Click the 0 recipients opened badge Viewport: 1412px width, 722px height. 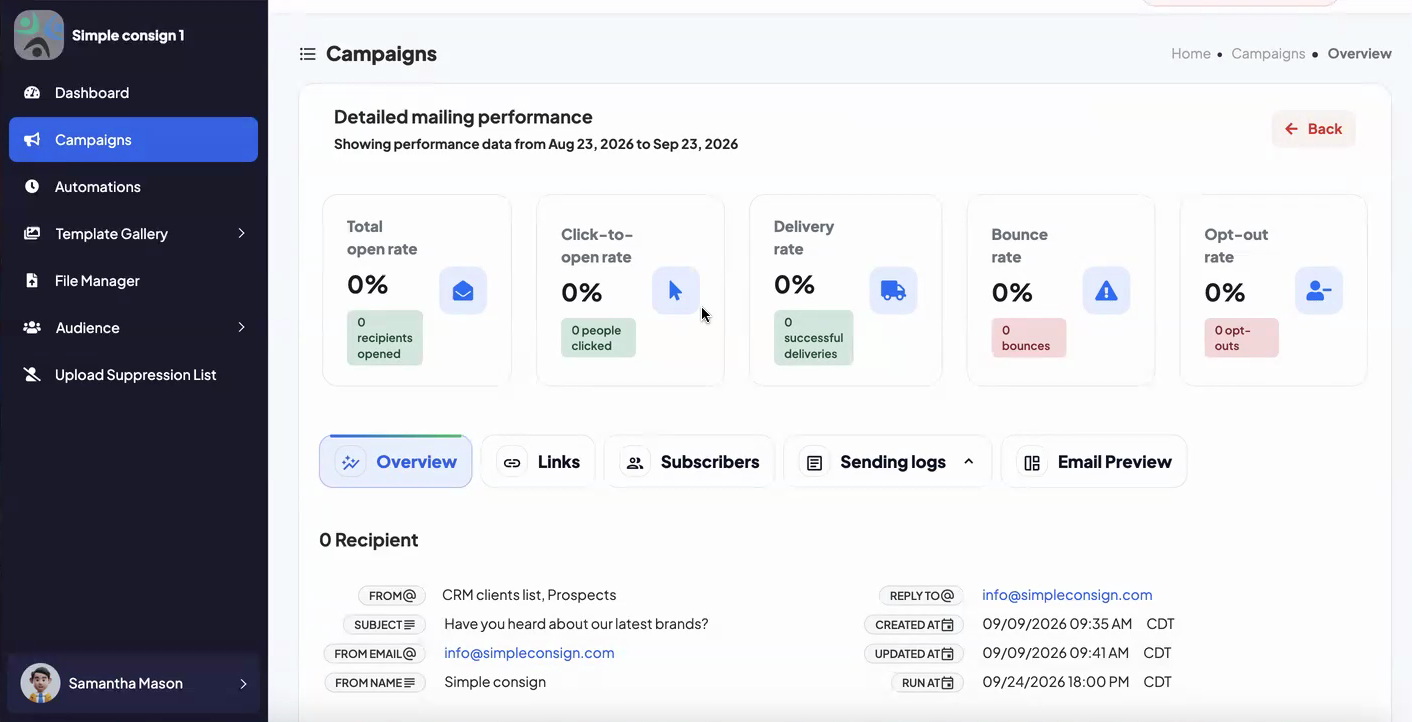tap(385, 338)
